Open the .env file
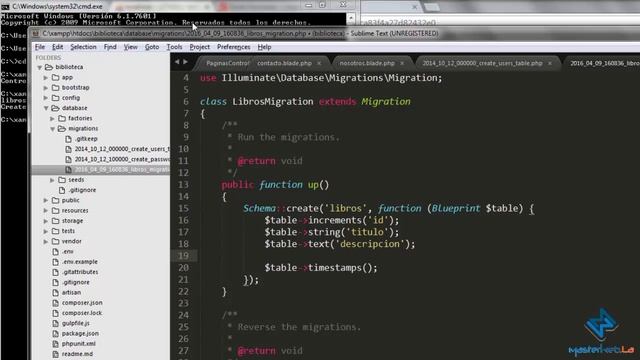 [x=67, y=251]
